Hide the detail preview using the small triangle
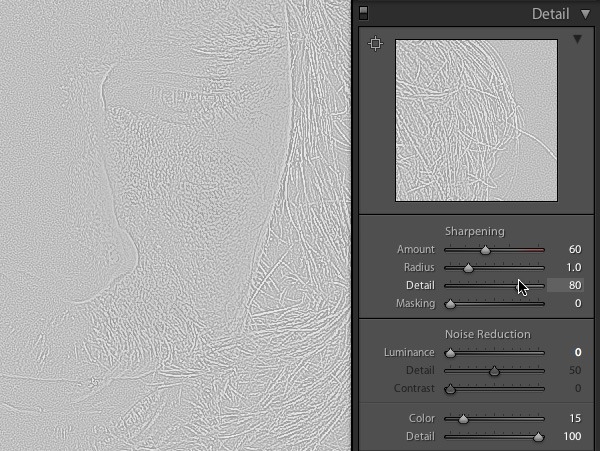The height and width of the screenshot is (451, 600). (x=577, y=39)
